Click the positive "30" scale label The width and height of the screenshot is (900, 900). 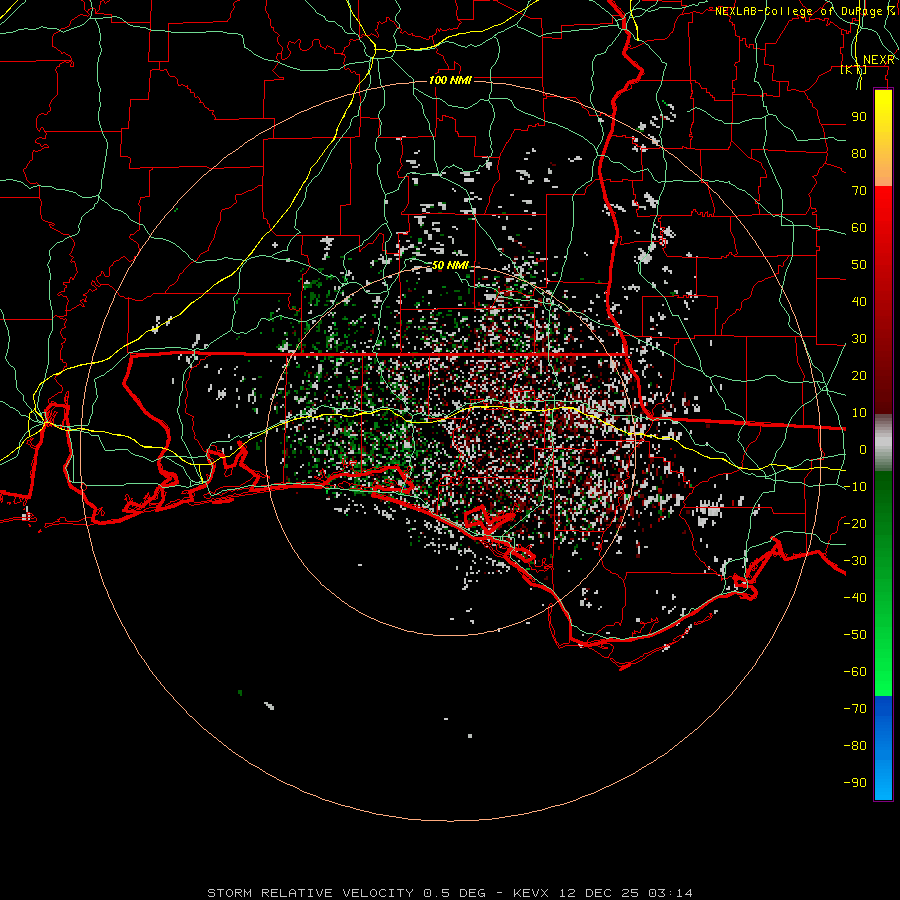tap(859, 339)
